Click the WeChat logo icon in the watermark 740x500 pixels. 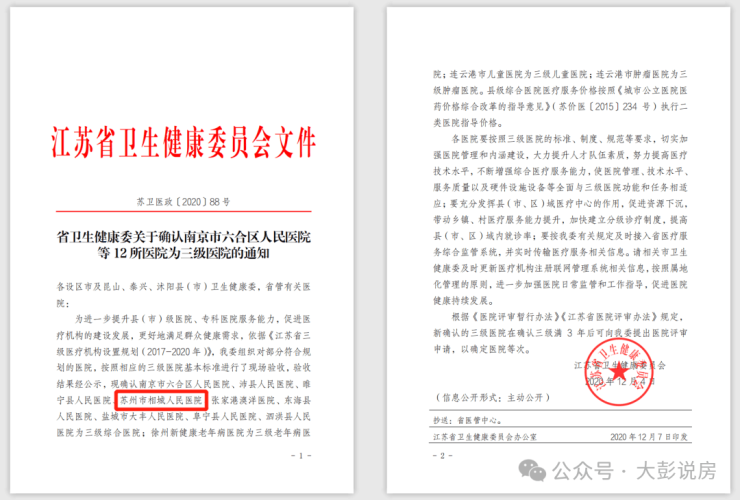[x=532, y=470]
